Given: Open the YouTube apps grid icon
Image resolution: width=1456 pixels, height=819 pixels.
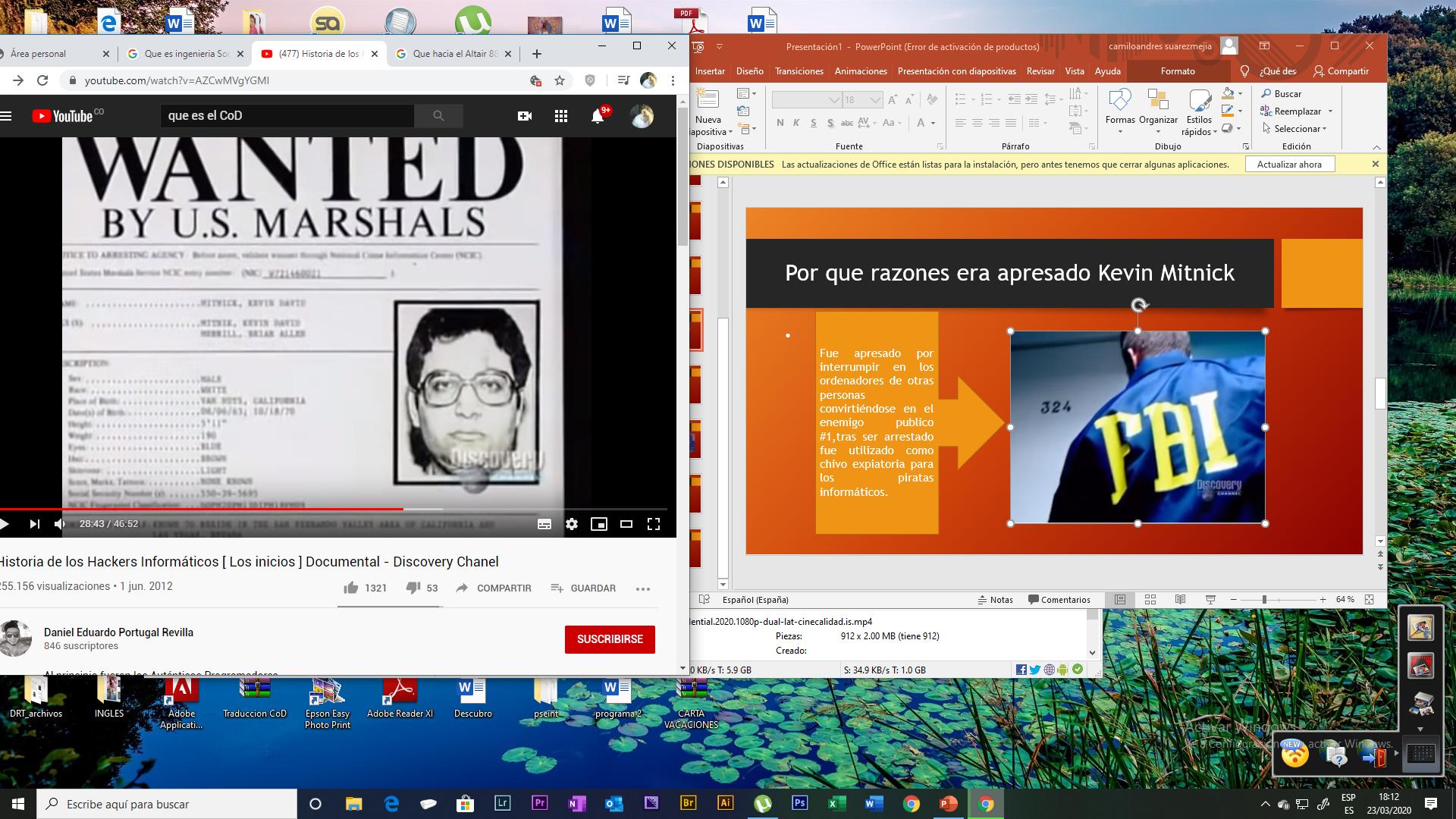Looking at the screenshot, I should pyautogui.click(x=561, y=116).
